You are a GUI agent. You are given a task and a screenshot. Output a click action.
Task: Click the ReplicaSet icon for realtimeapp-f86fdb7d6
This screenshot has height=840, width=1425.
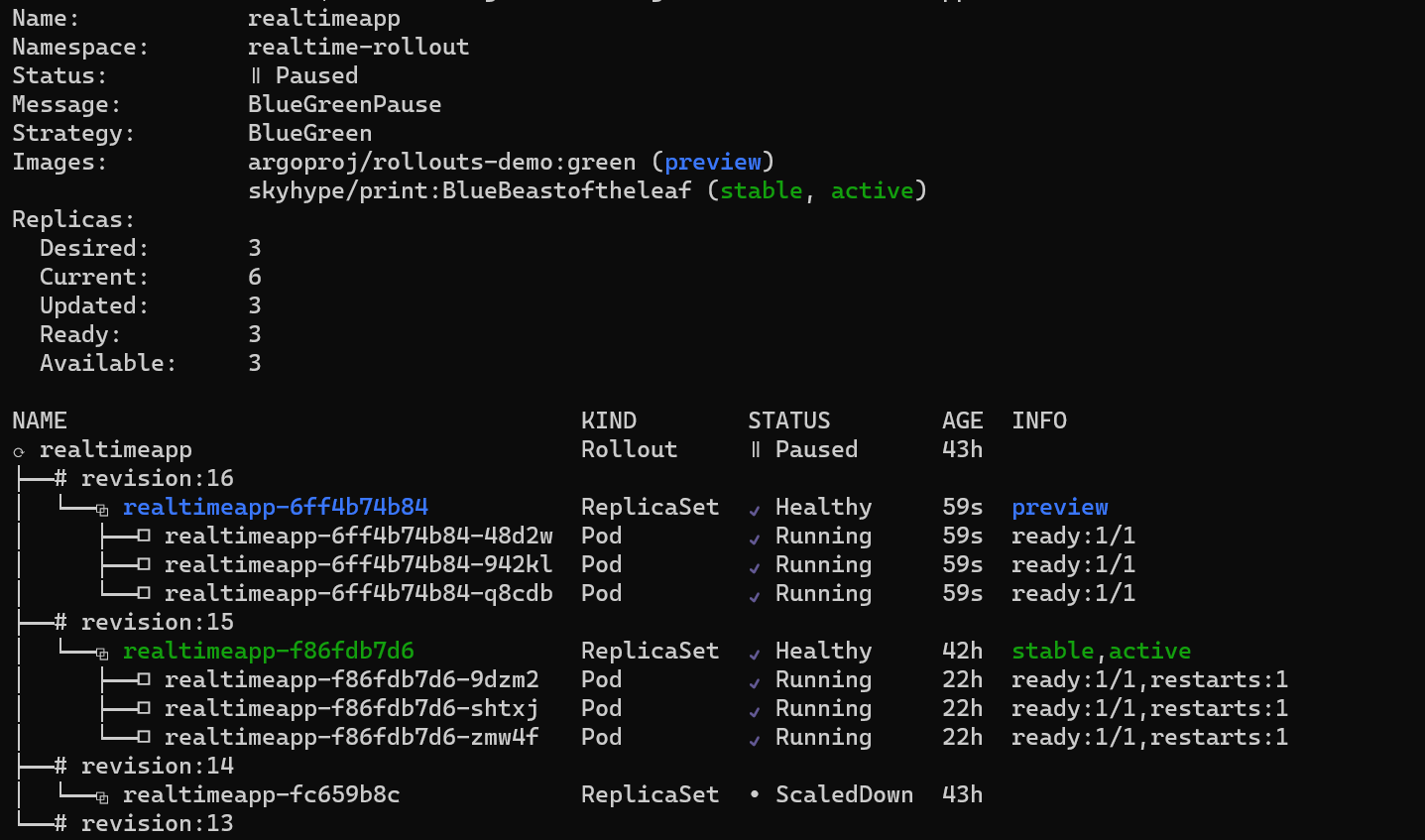tap(100, 651)
